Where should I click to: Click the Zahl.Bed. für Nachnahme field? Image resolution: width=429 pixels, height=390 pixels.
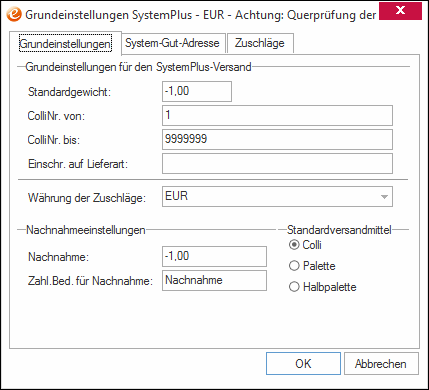(214, 280)
